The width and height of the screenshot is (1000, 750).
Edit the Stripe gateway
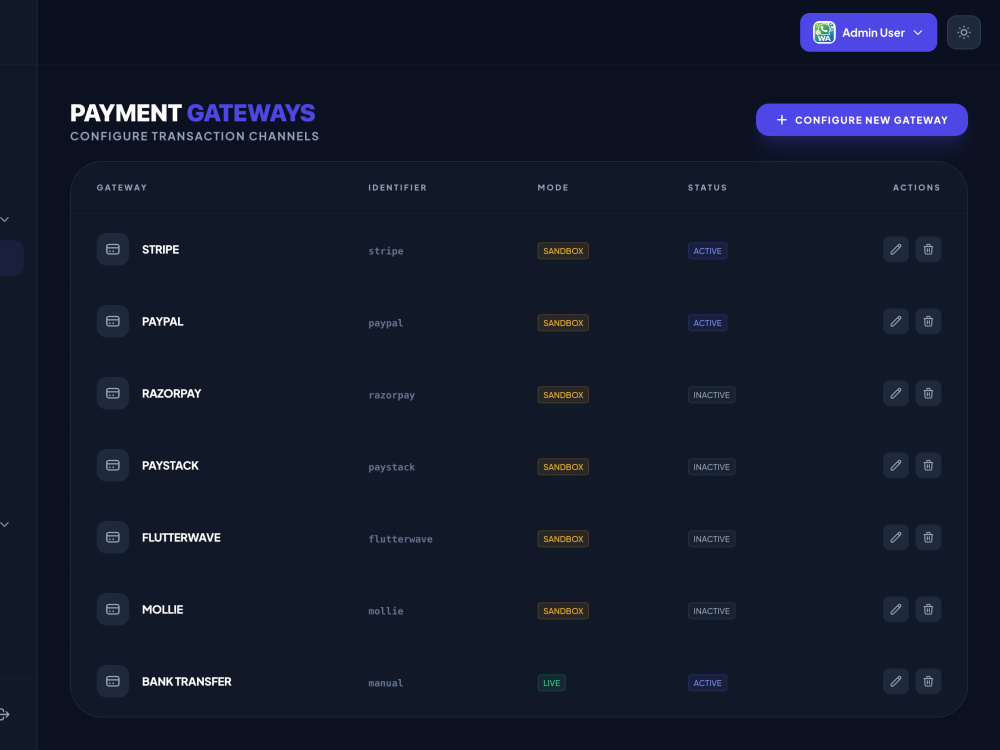pyautogui.click(x=895, y=249)
